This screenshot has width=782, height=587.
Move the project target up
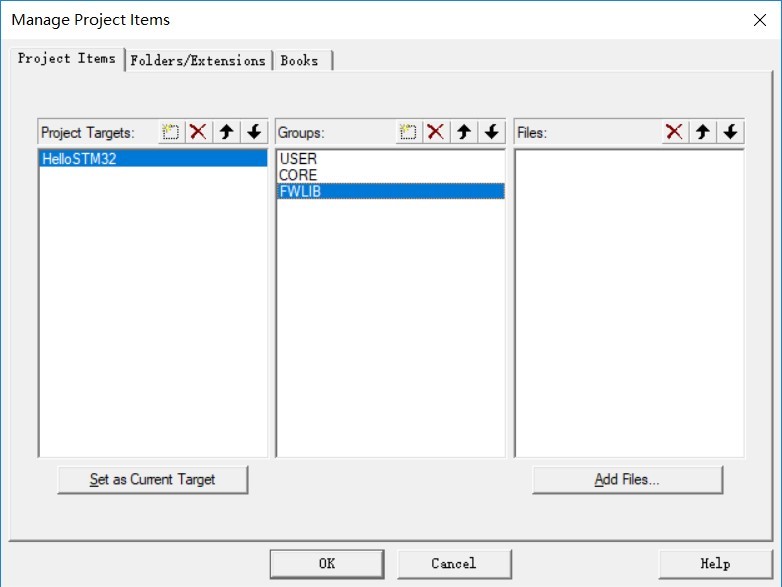(226, 132)
